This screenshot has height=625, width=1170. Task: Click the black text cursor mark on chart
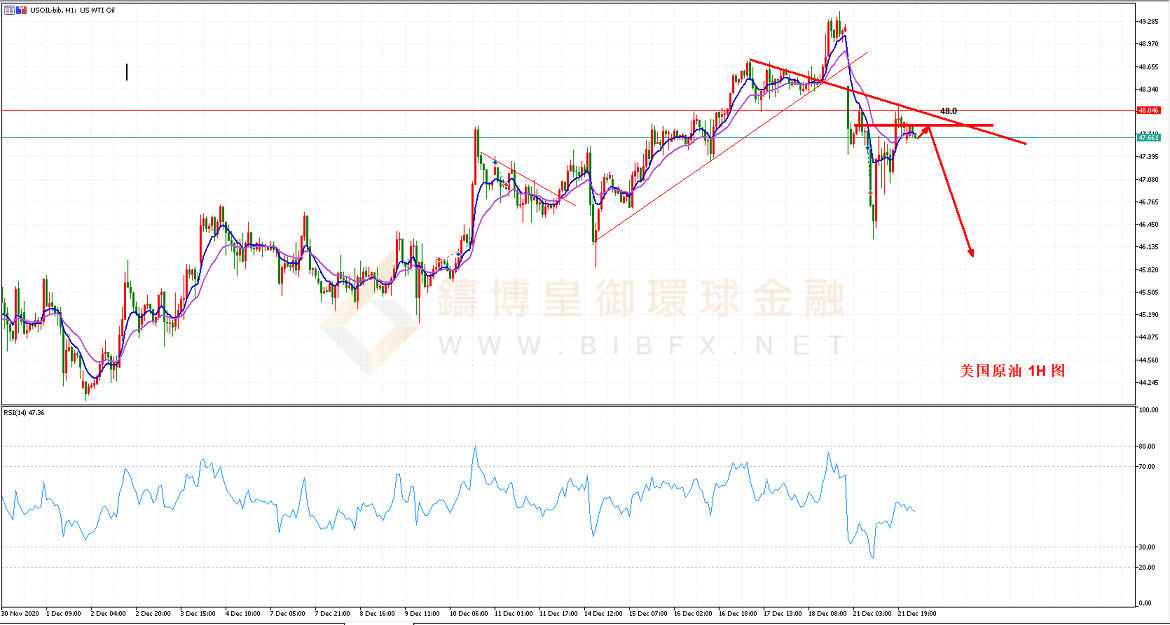[126, 72]
